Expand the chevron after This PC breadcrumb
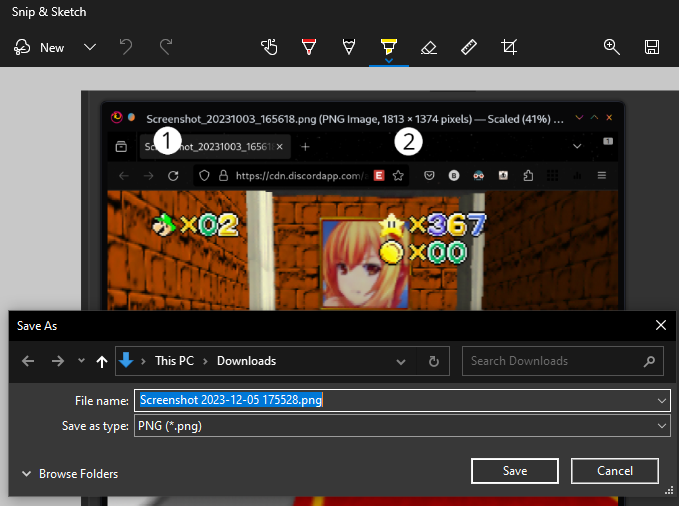This screenshot has height=506, width=679. click(x=205, y=361)
